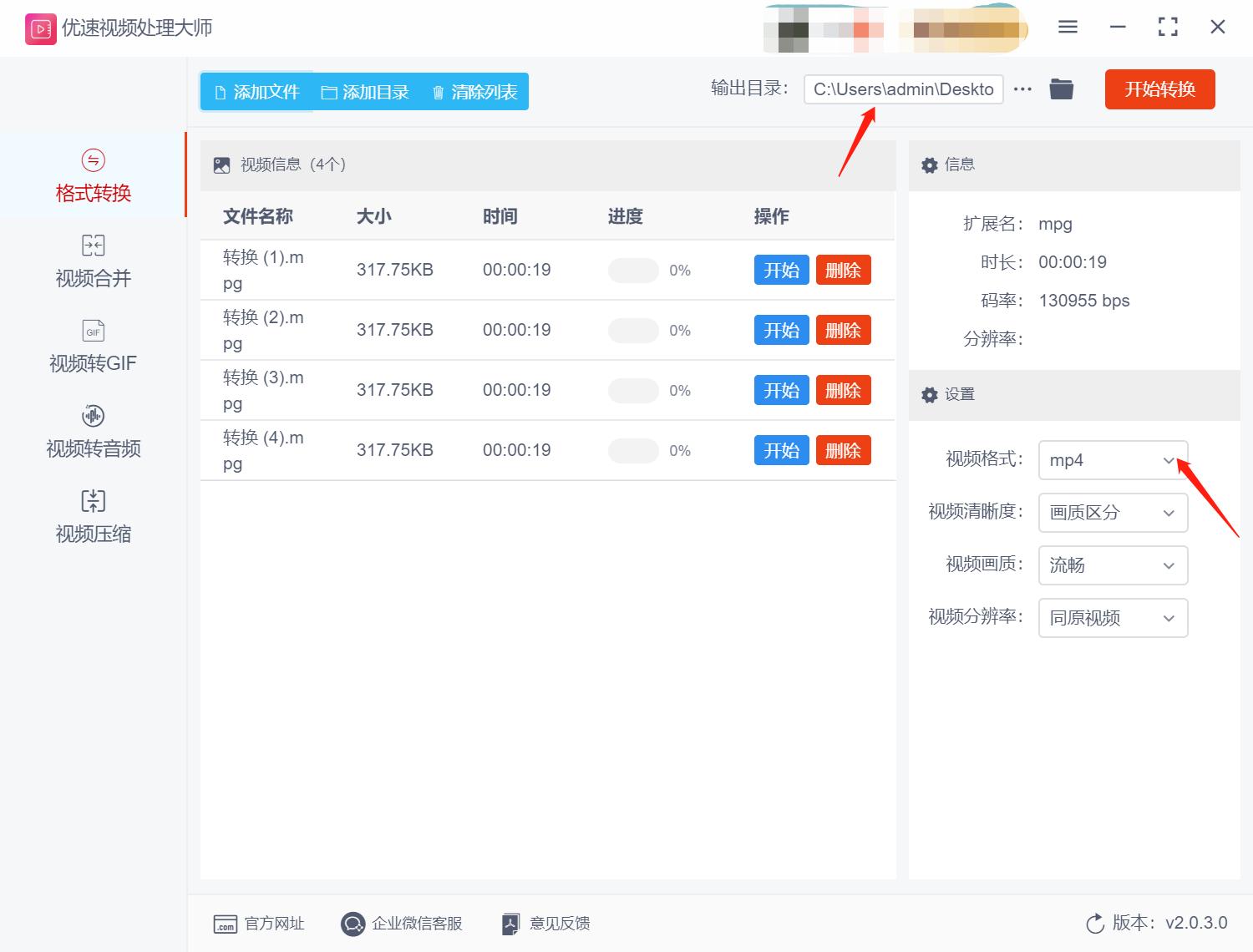Open the hamburger menu in the title bar

1067,27
